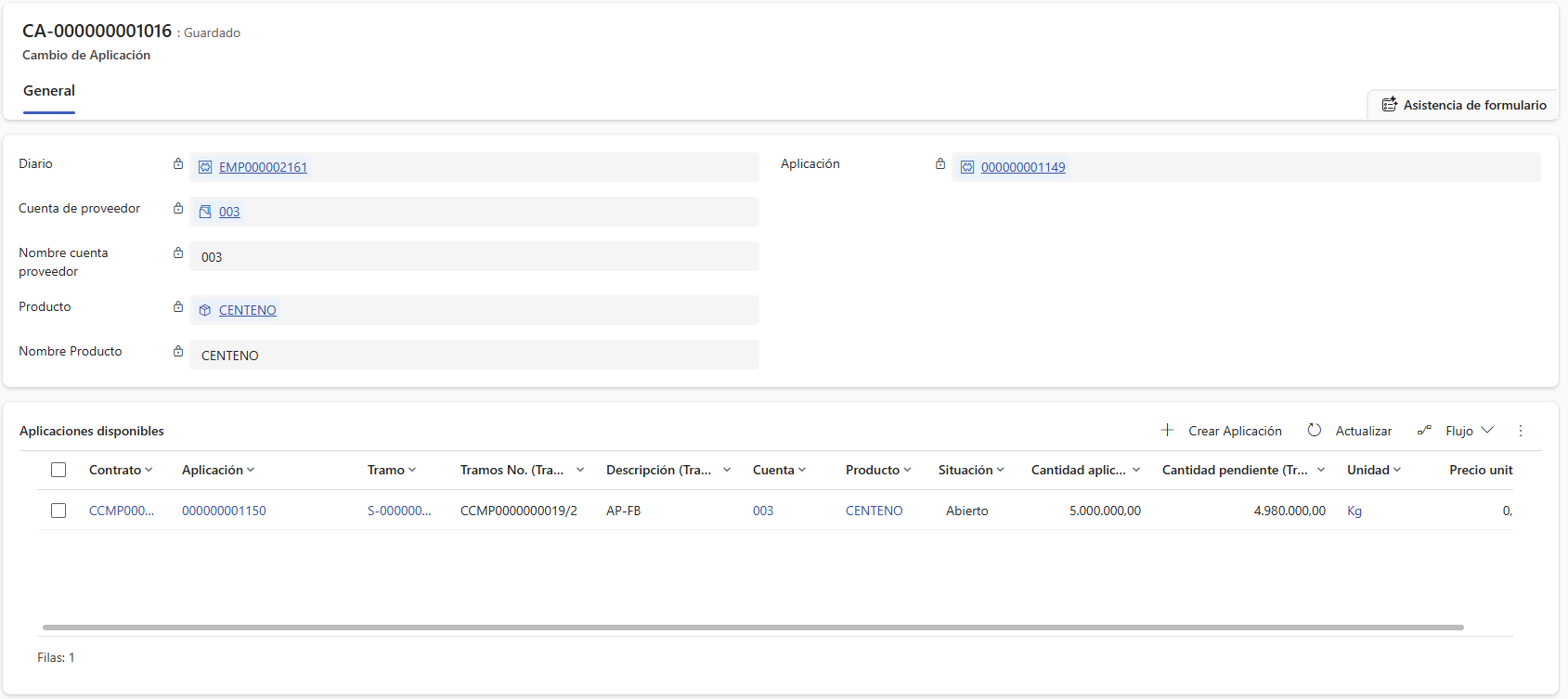This screenshot has width=1568, height=699.
Task: Open the Flujo dropdown menu chevron
Action: 1487,431
